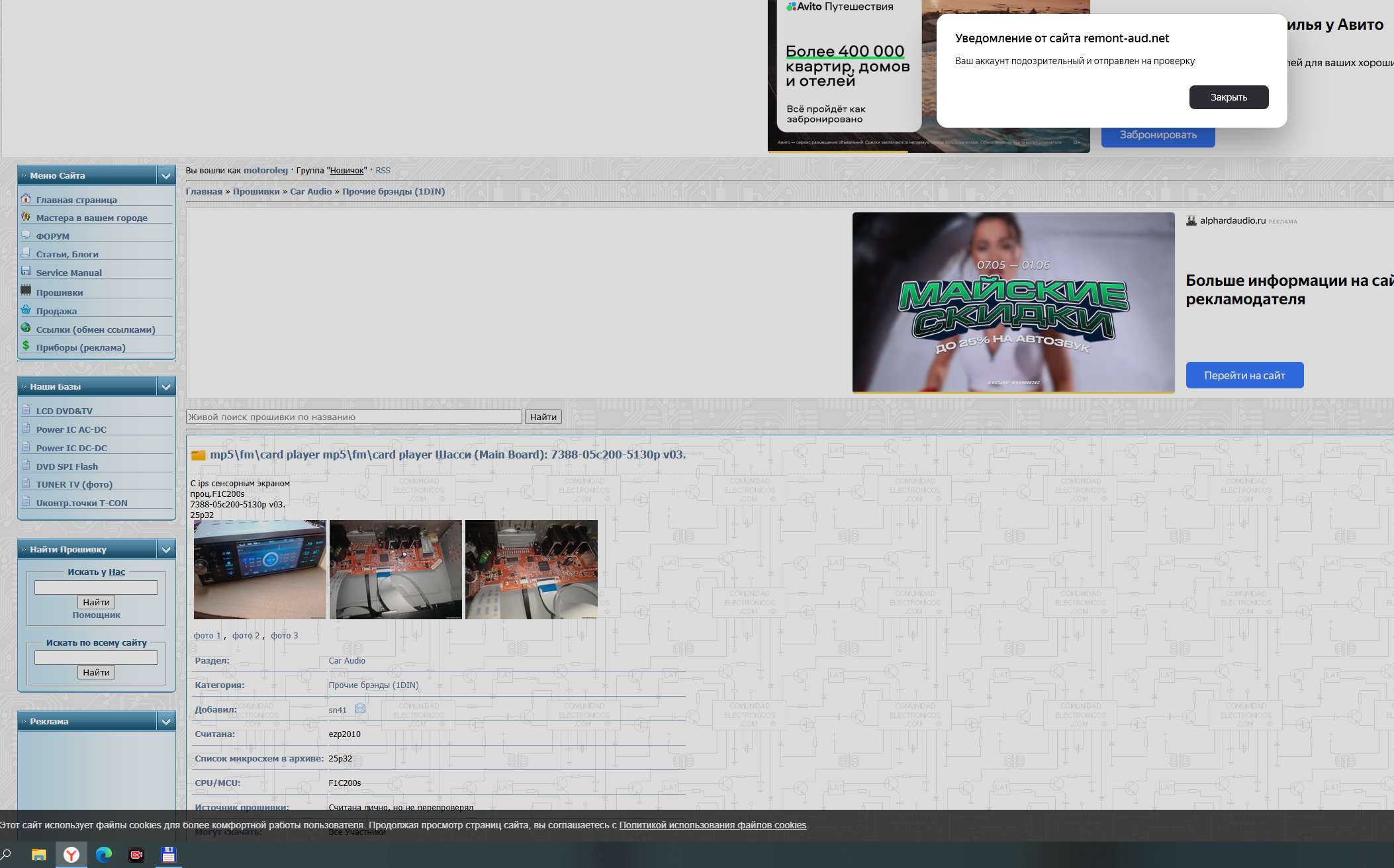The width and height of the screenshot is (1394, 868).
Task: Open Прочие брэнды (1DIN) breadcrumb
Action: click(x=393, y=191)
